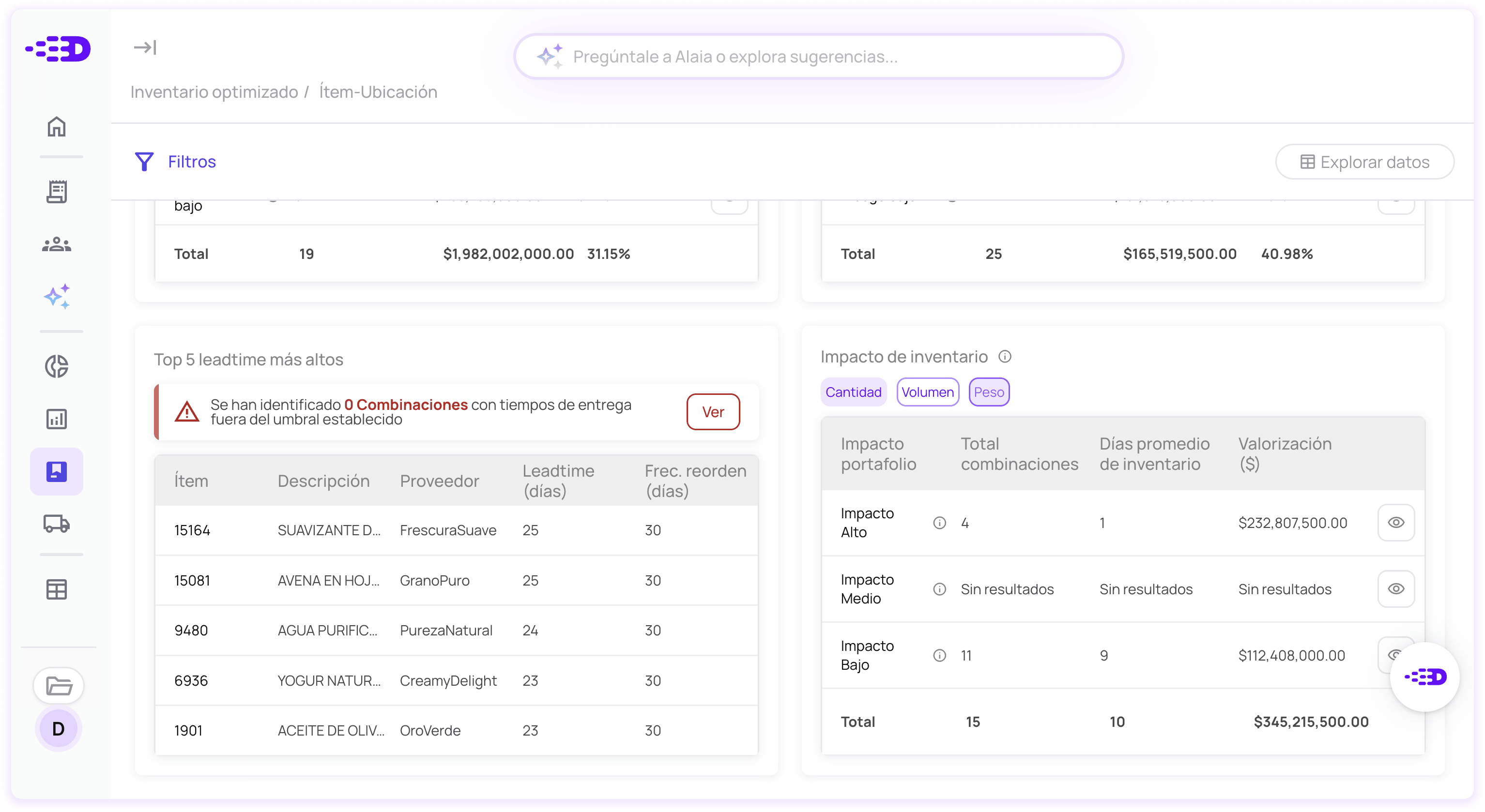Click Impacto portafolio column header
The image size is (1485, 812).
pyautogui.click(x=878, y=454)
